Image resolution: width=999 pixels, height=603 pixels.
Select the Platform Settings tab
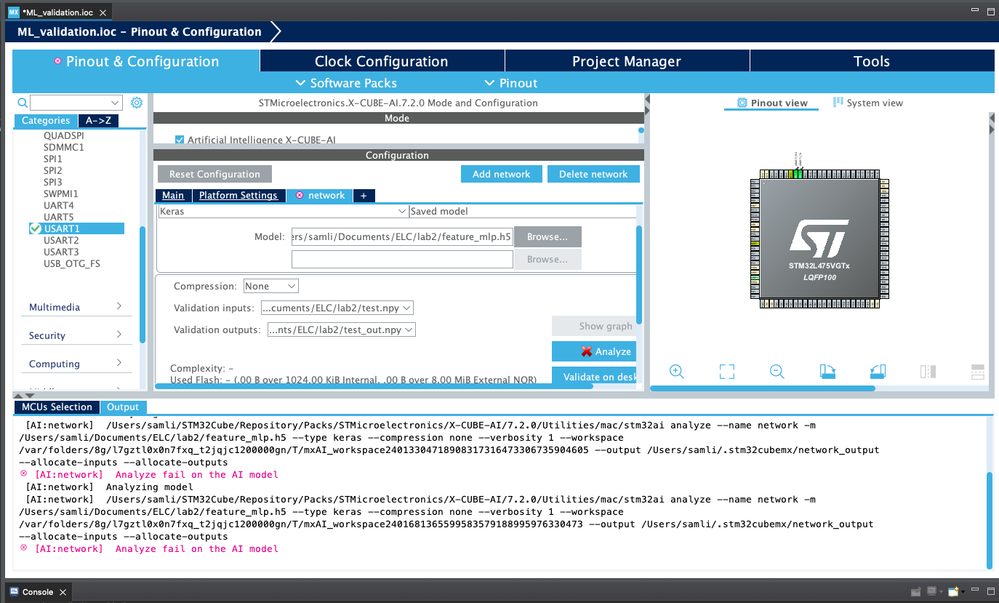(238, 196)
